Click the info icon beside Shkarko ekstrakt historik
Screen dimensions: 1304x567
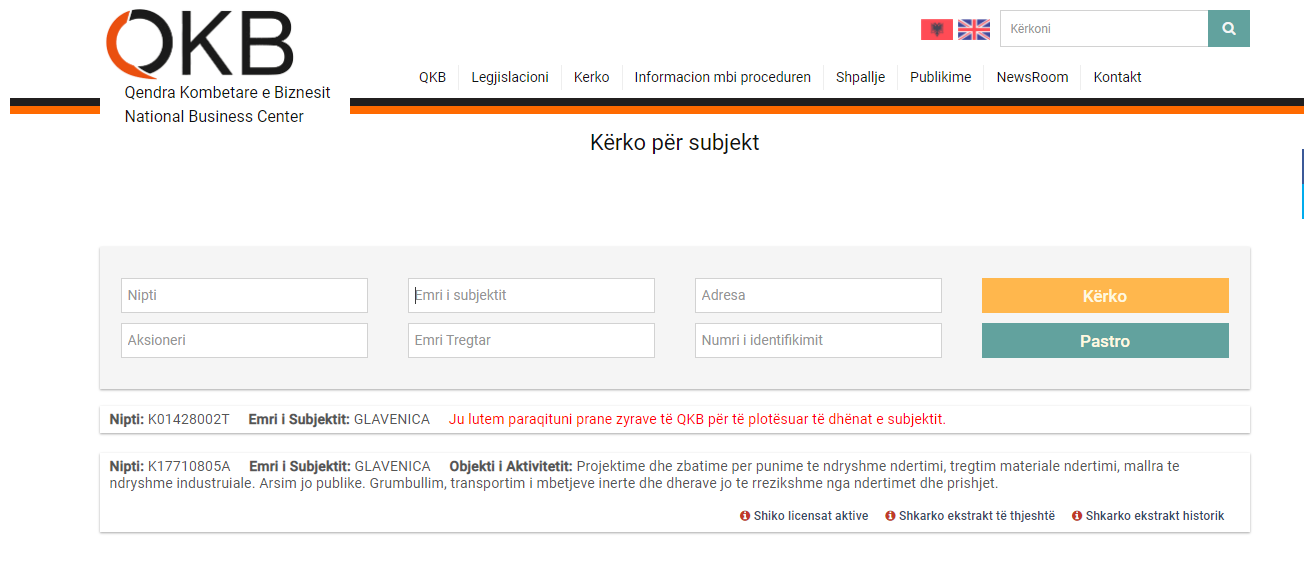tap(1077, 516)
